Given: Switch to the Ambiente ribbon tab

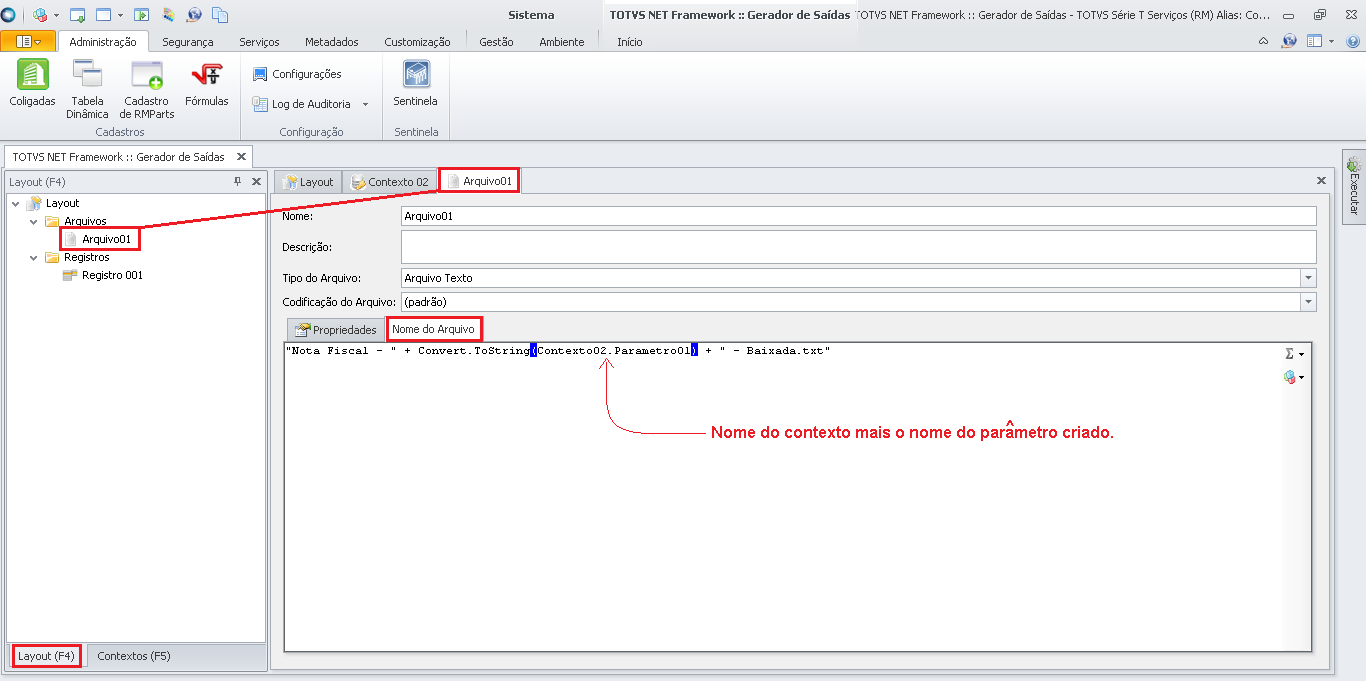Looking at the screenshot, I should (562, 42).
